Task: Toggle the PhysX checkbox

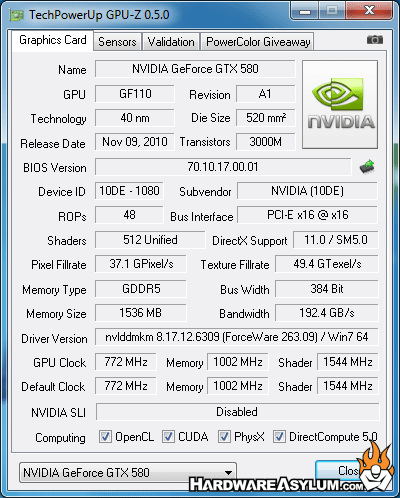Action: coord(224,437)
